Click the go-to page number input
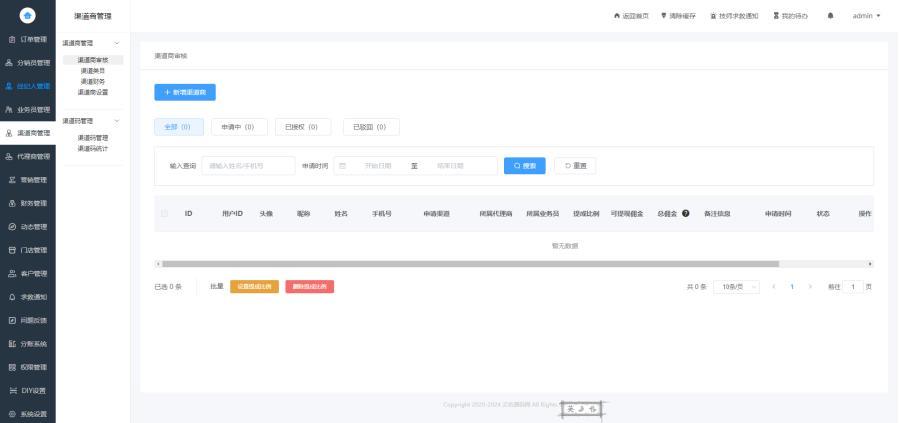The image size is (900, 423). (x=853, y=286)
